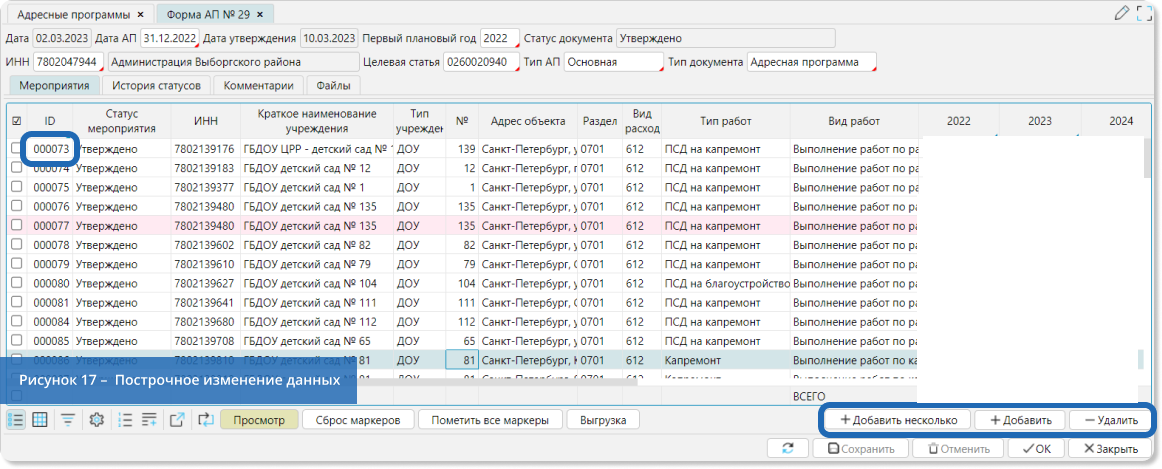
Task: Select cell ГБДОУ детский сад № 12
Action: [317, 168]
